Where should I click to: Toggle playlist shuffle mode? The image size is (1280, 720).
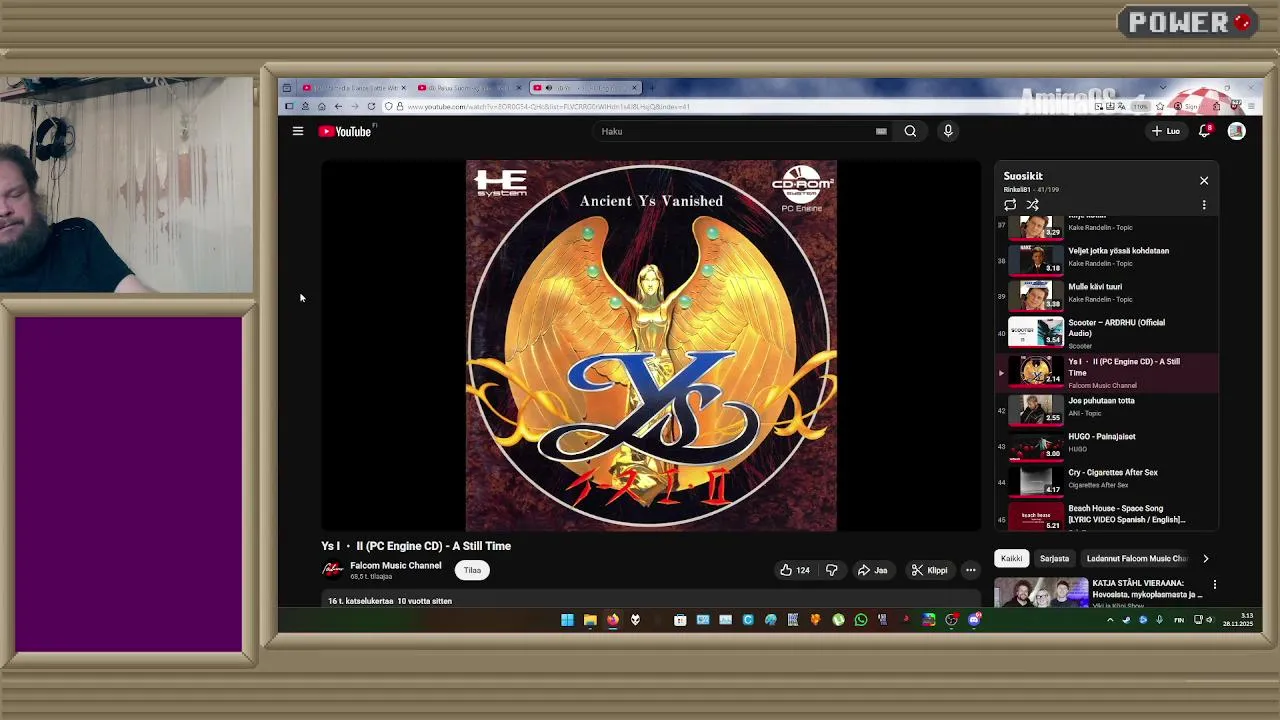(1032, 205)
